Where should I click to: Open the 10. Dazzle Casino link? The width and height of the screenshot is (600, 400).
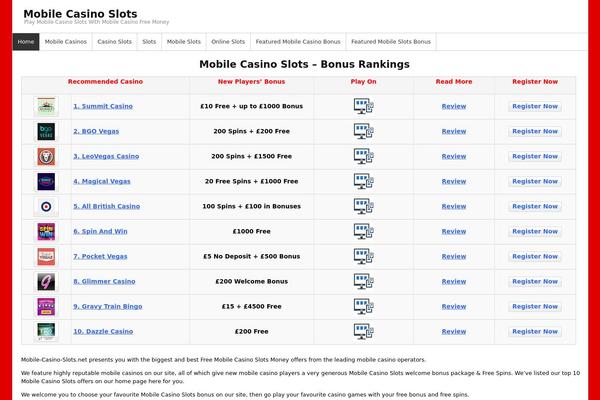click(x=103, y=331)
